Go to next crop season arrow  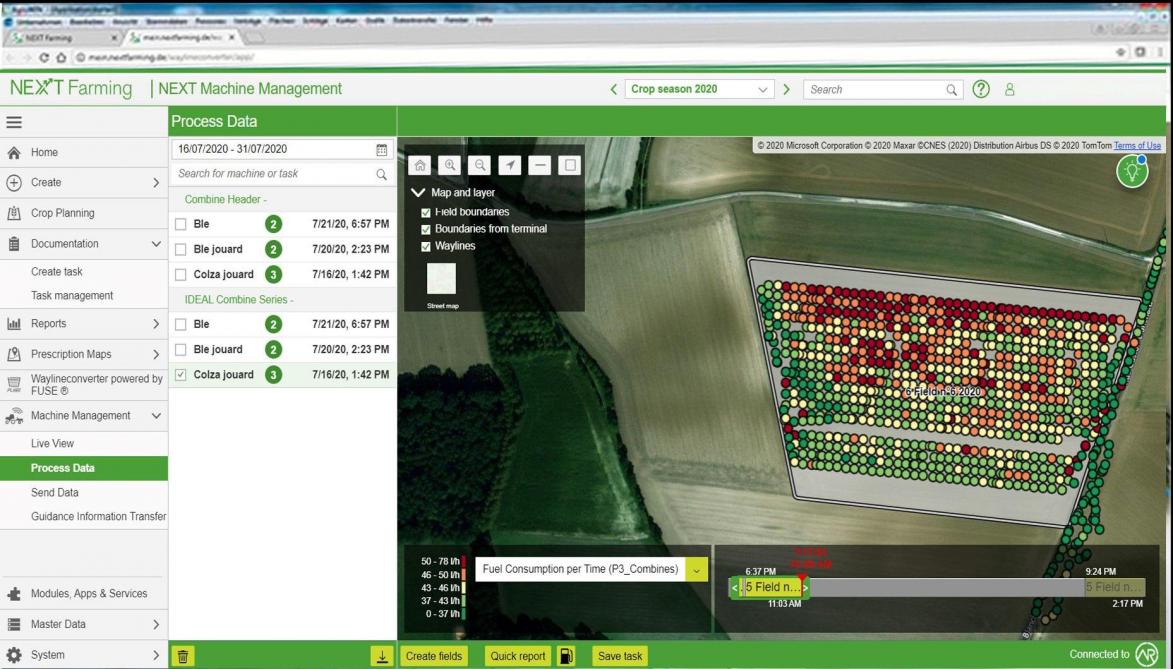coord(786,89)
